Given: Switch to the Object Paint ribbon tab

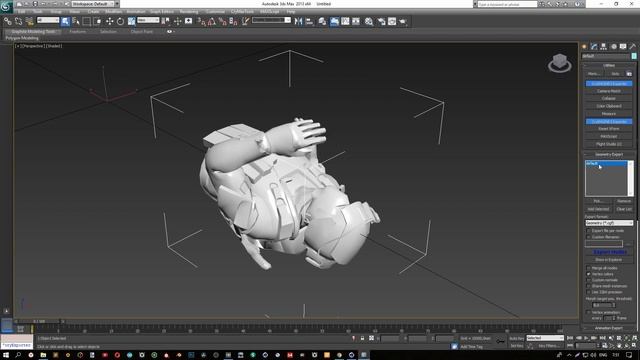Looking at the screenshot, I should coord(142,31).
